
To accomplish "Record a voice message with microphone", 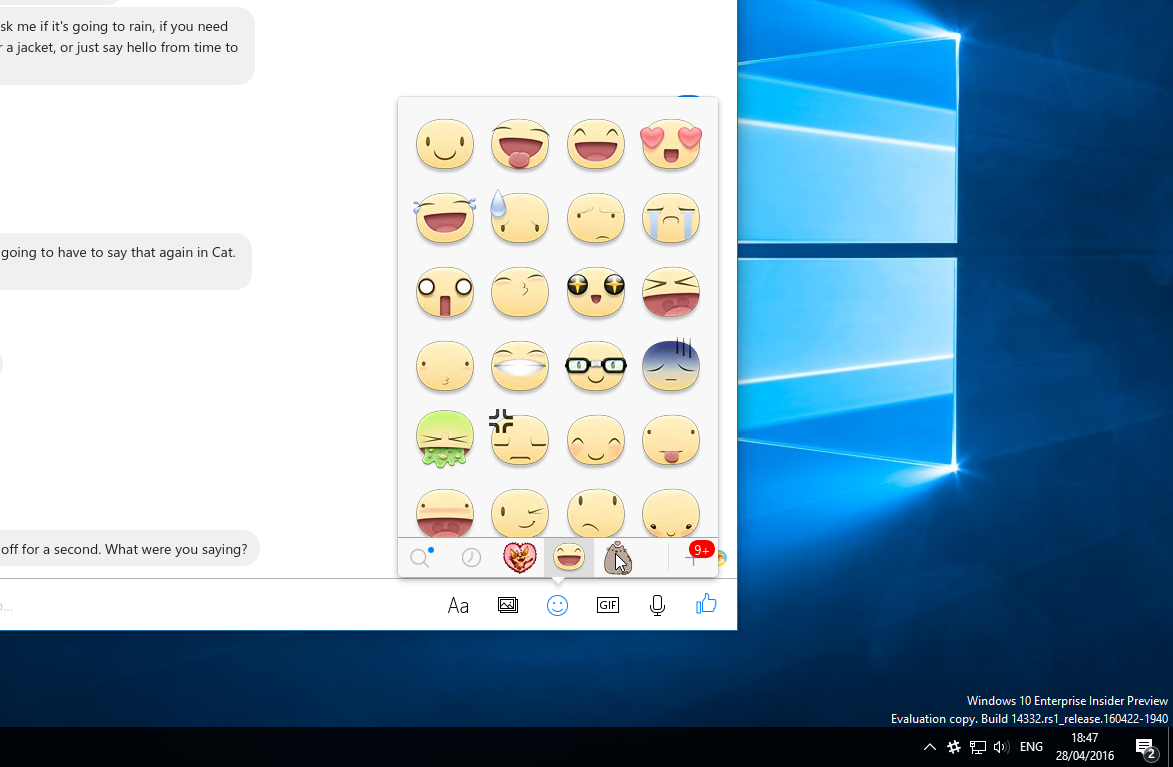I will click(658, 605).
